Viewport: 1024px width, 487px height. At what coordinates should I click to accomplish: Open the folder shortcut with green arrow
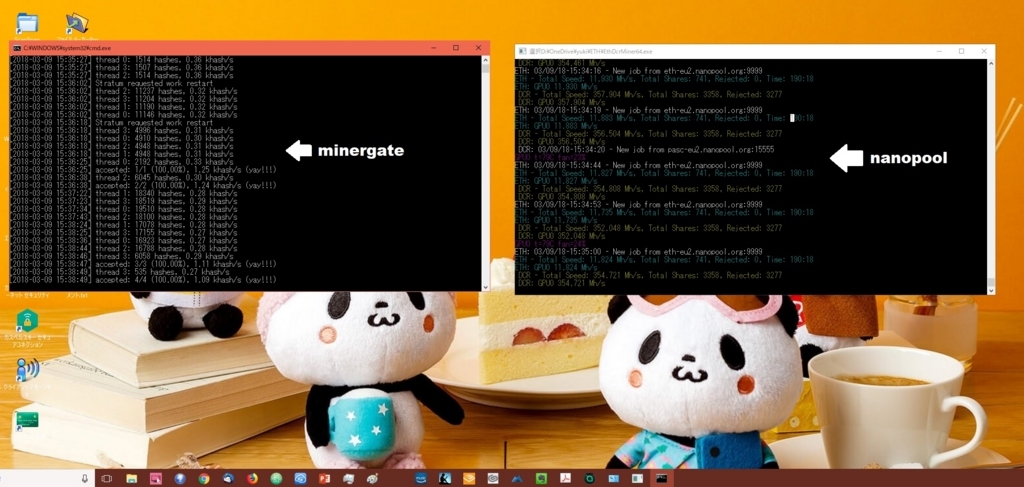(x=77, y=24)
